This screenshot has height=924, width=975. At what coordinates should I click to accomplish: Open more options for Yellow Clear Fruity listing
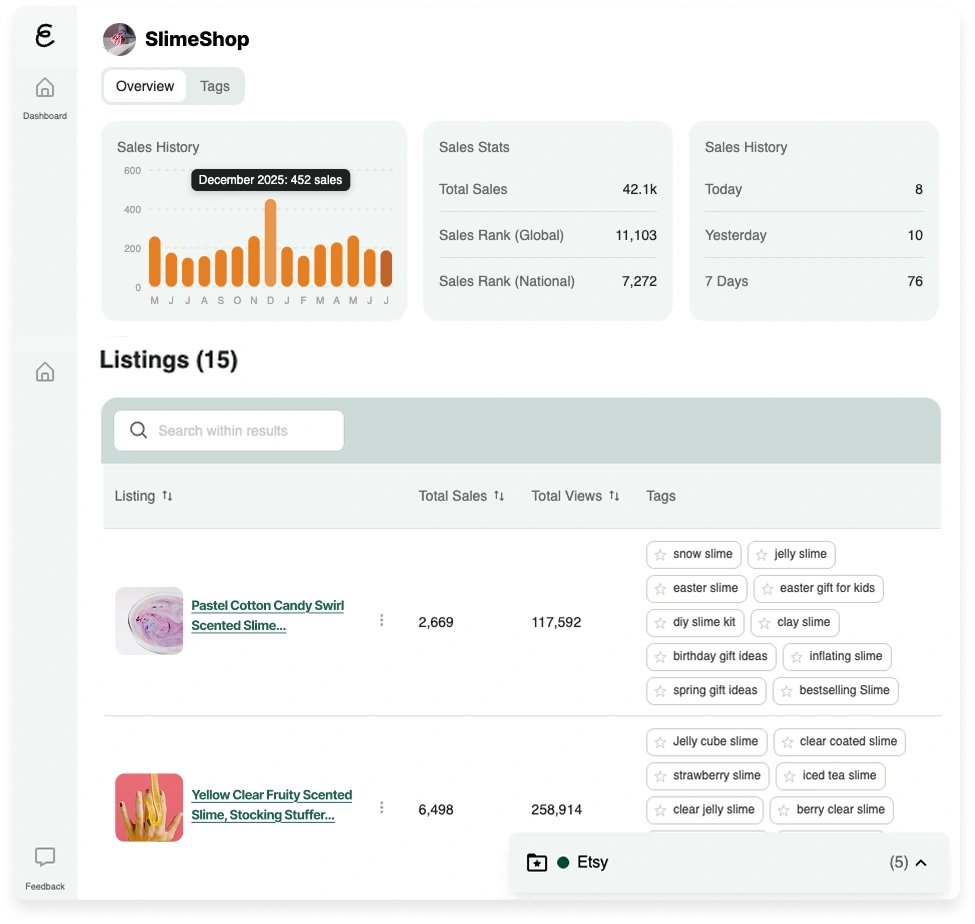point(381,807)
